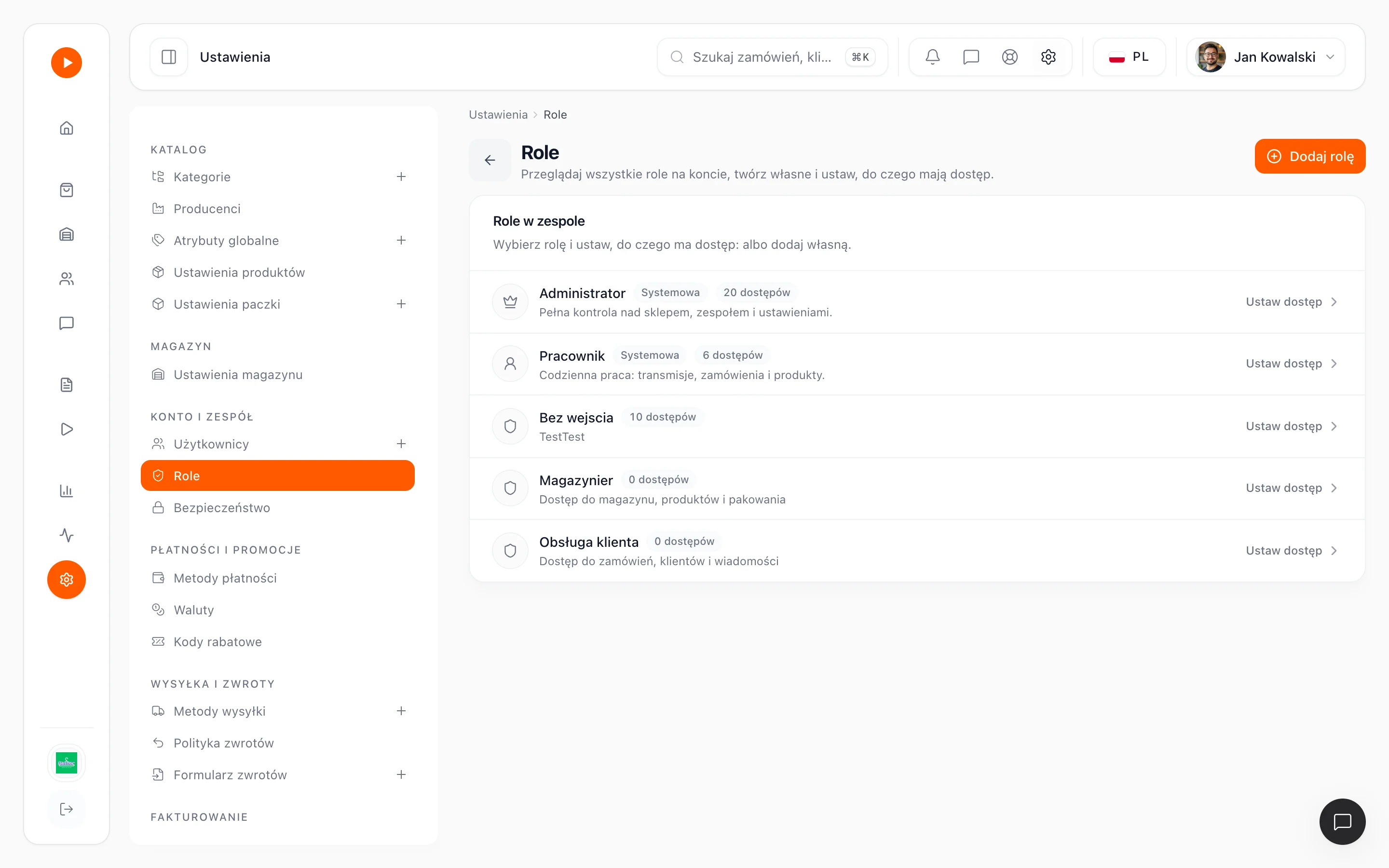Click the back arrow beside Role heading
Screen dimensions: 1389x868
490,160
